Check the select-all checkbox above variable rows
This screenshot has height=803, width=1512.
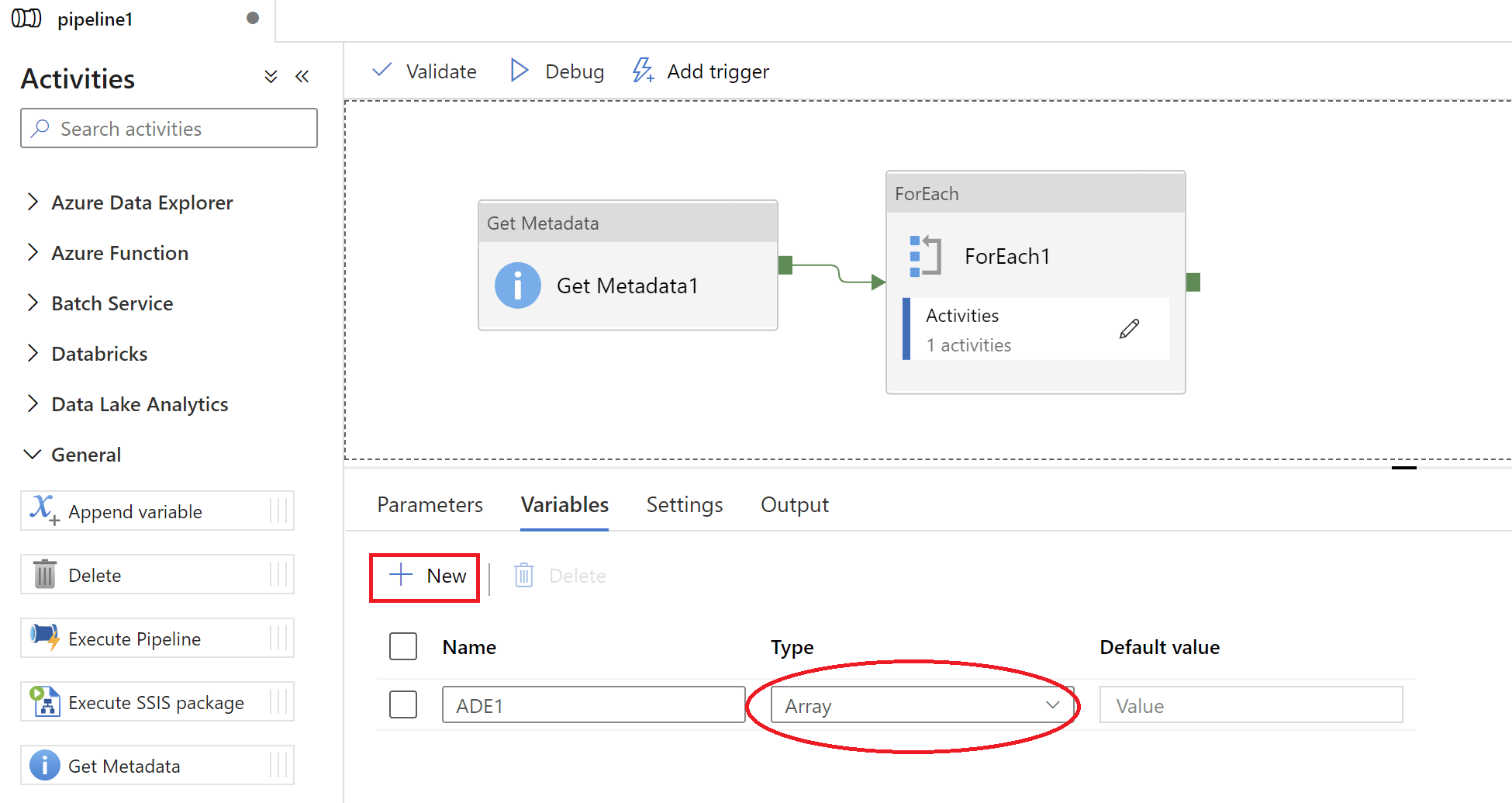coord(402,646)
